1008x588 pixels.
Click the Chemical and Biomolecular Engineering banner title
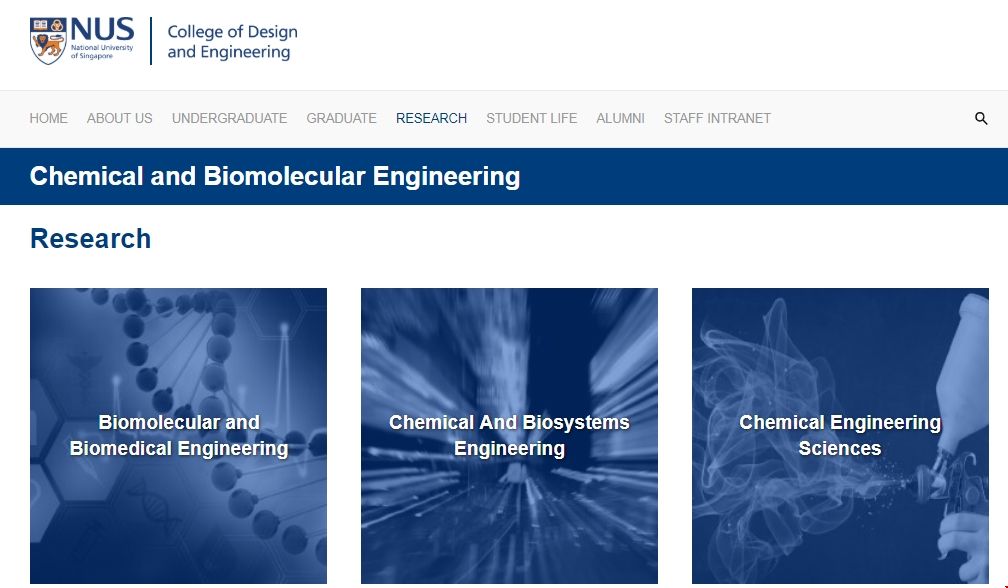(x=275, y=177)
